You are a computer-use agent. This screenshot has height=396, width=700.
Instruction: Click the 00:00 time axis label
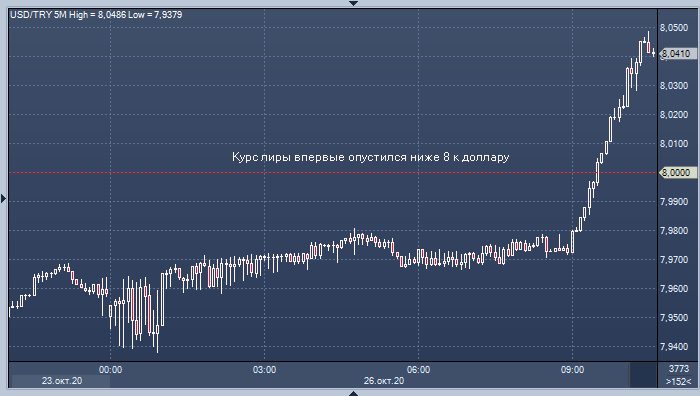[110, 370]
